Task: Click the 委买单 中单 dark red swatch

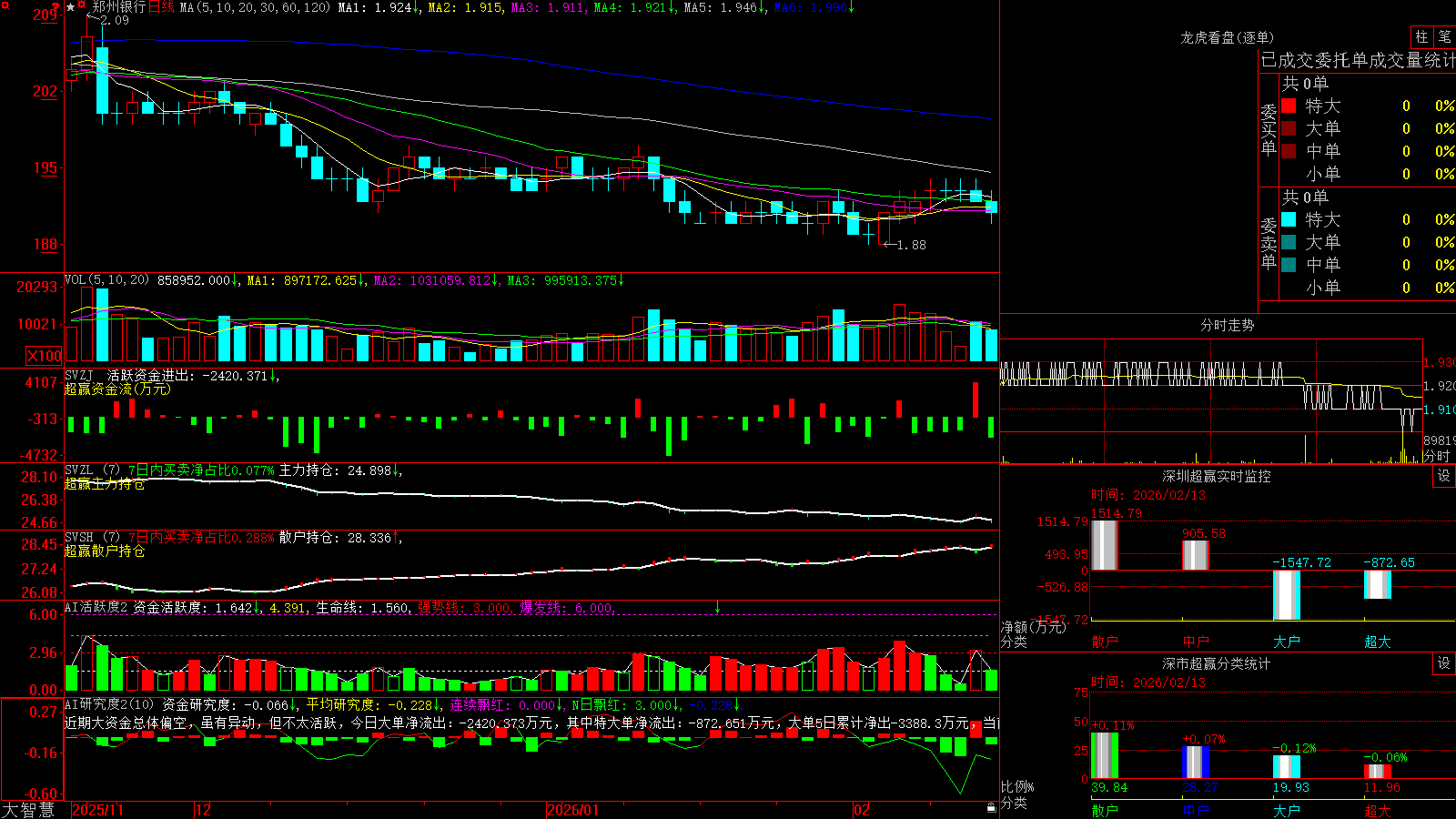Action: (1289, 151)
